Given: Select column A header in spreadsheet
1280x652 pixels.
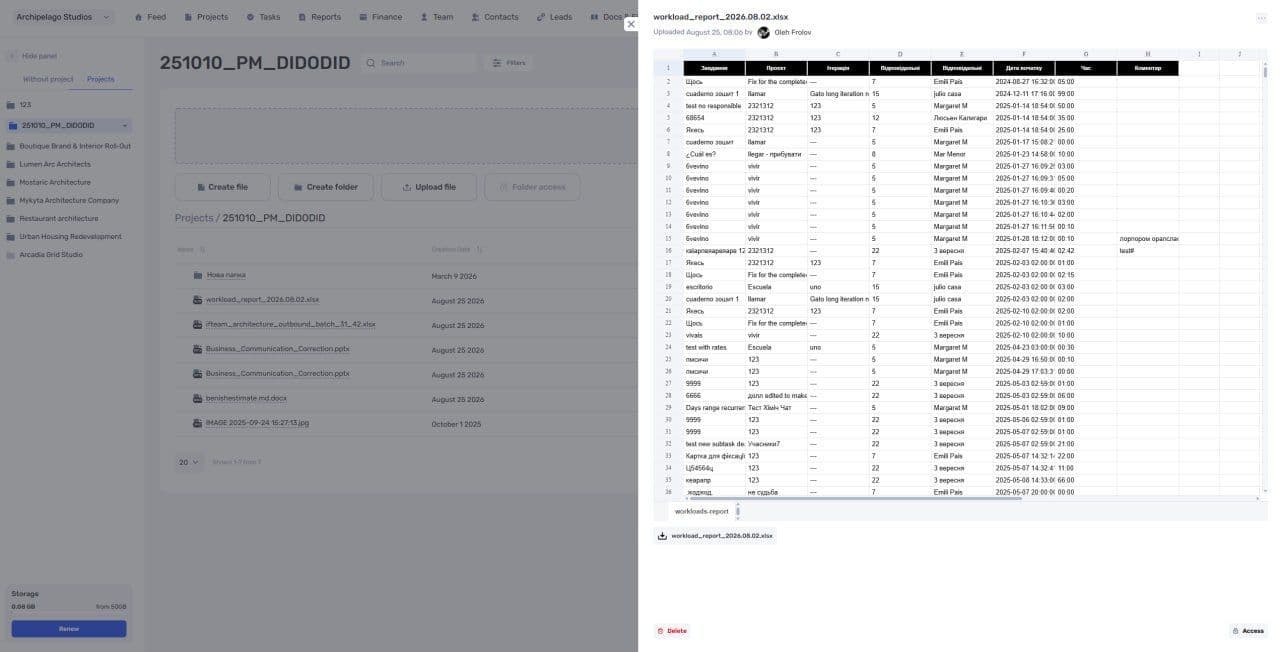Looking at the screenshot, I should point(714,54).
